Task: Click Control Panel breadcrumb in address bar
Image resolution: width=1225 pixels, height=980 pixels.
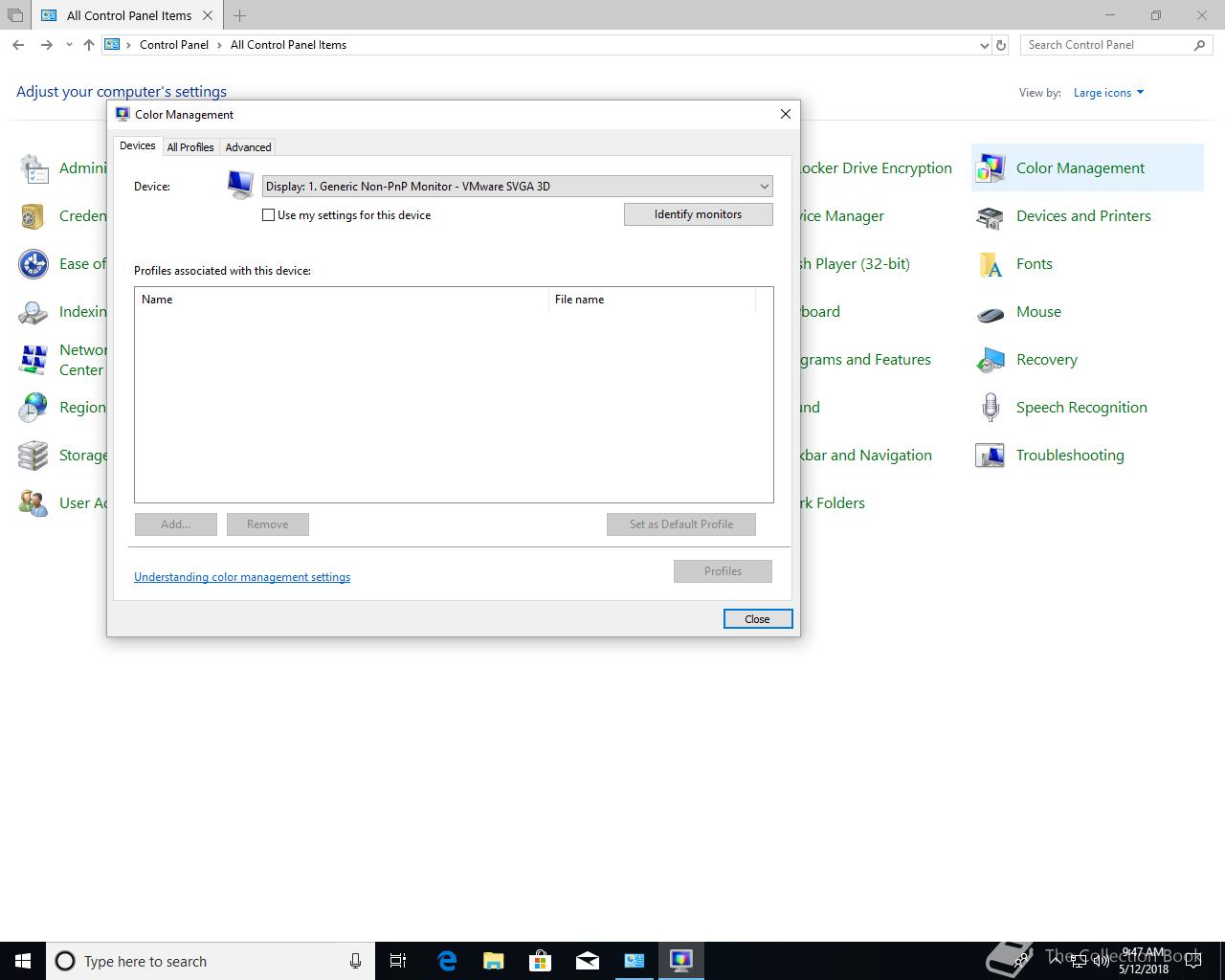Action: [174, 45]
